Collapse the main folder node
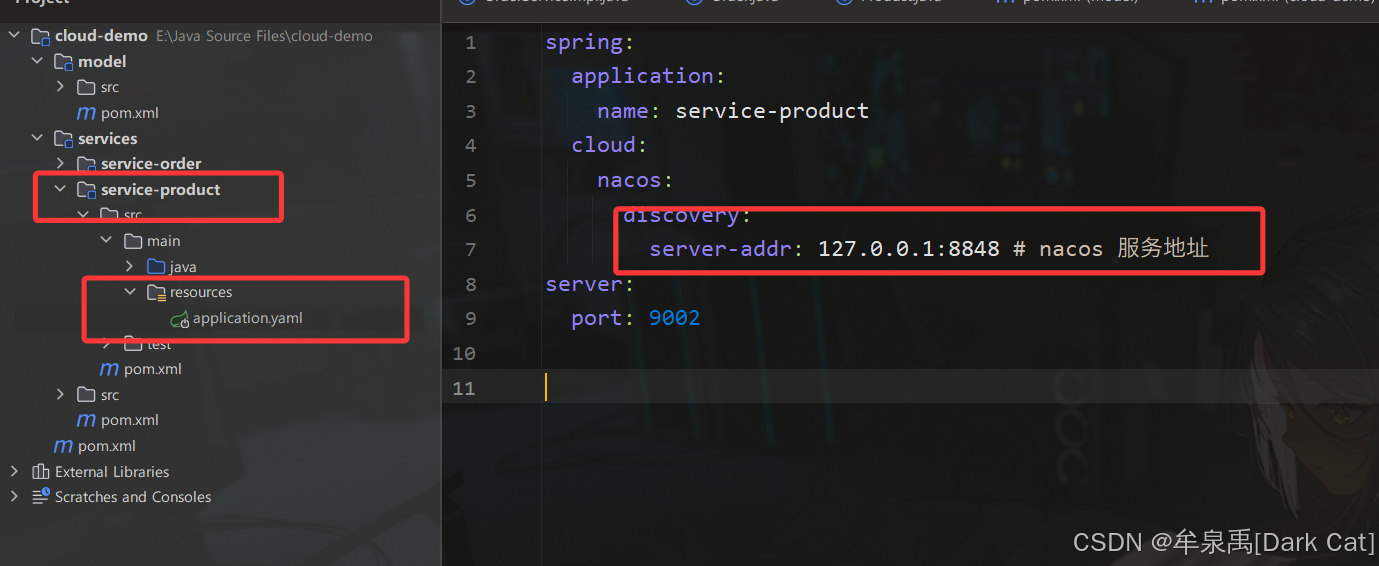The image size is (1379, 566). (106, 241)
